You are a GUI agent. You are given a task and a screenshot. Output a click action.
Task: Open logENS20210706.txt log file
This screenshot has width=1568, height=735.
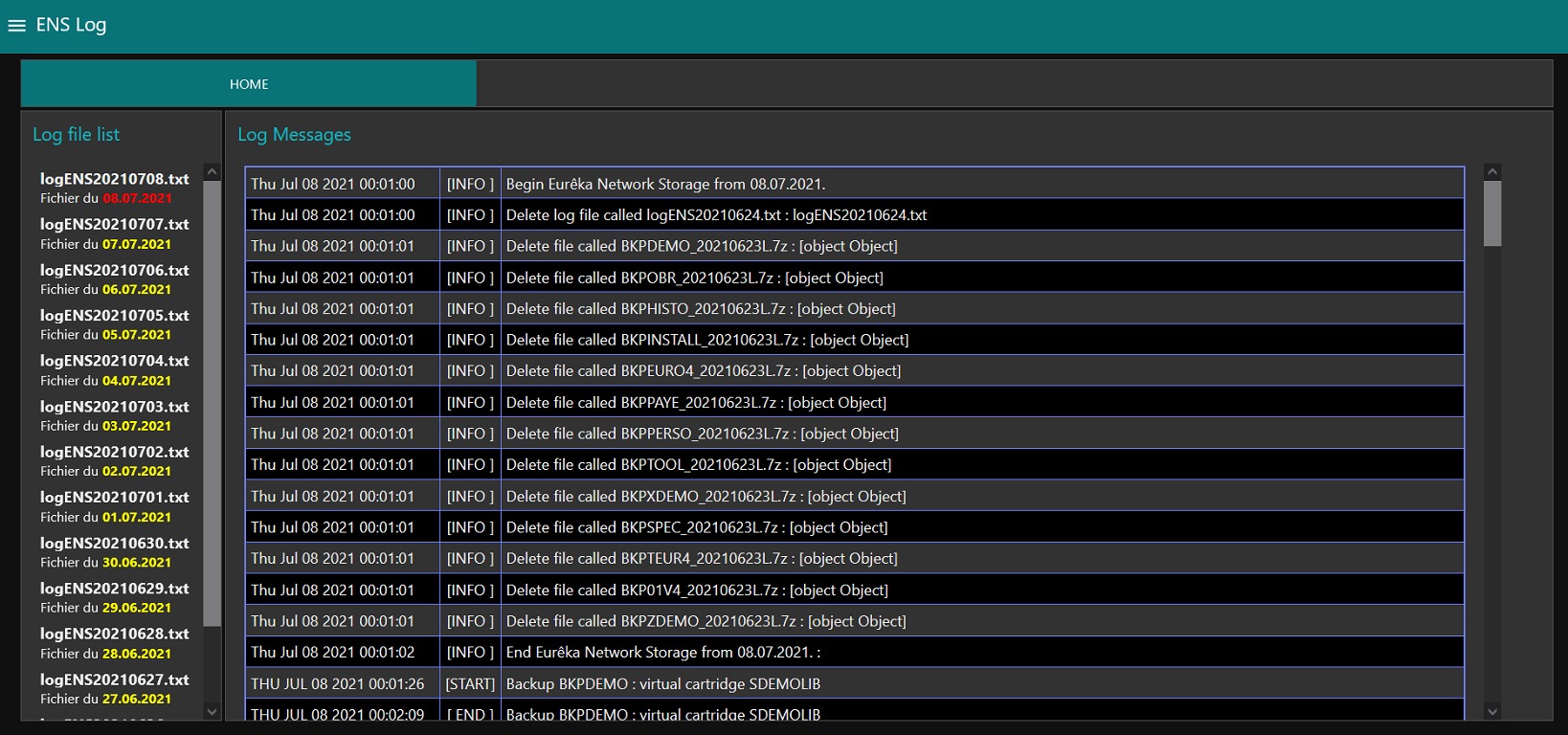[114, 270]
